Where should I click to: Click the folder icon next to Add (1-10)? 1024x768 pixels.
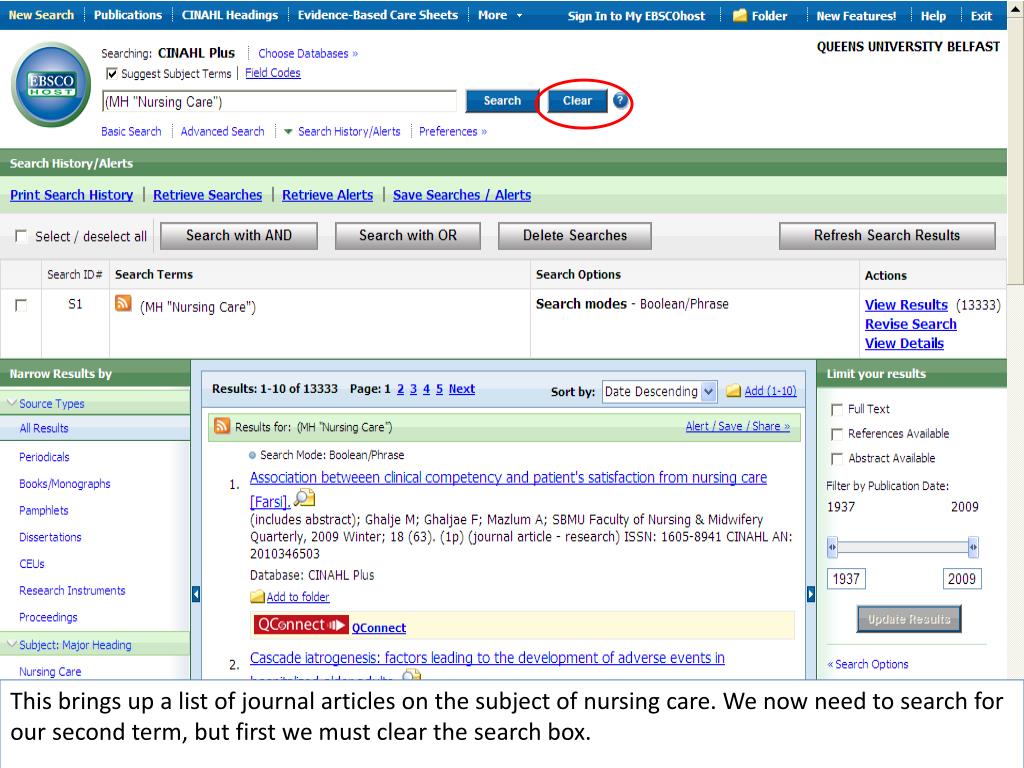point(734,391)
